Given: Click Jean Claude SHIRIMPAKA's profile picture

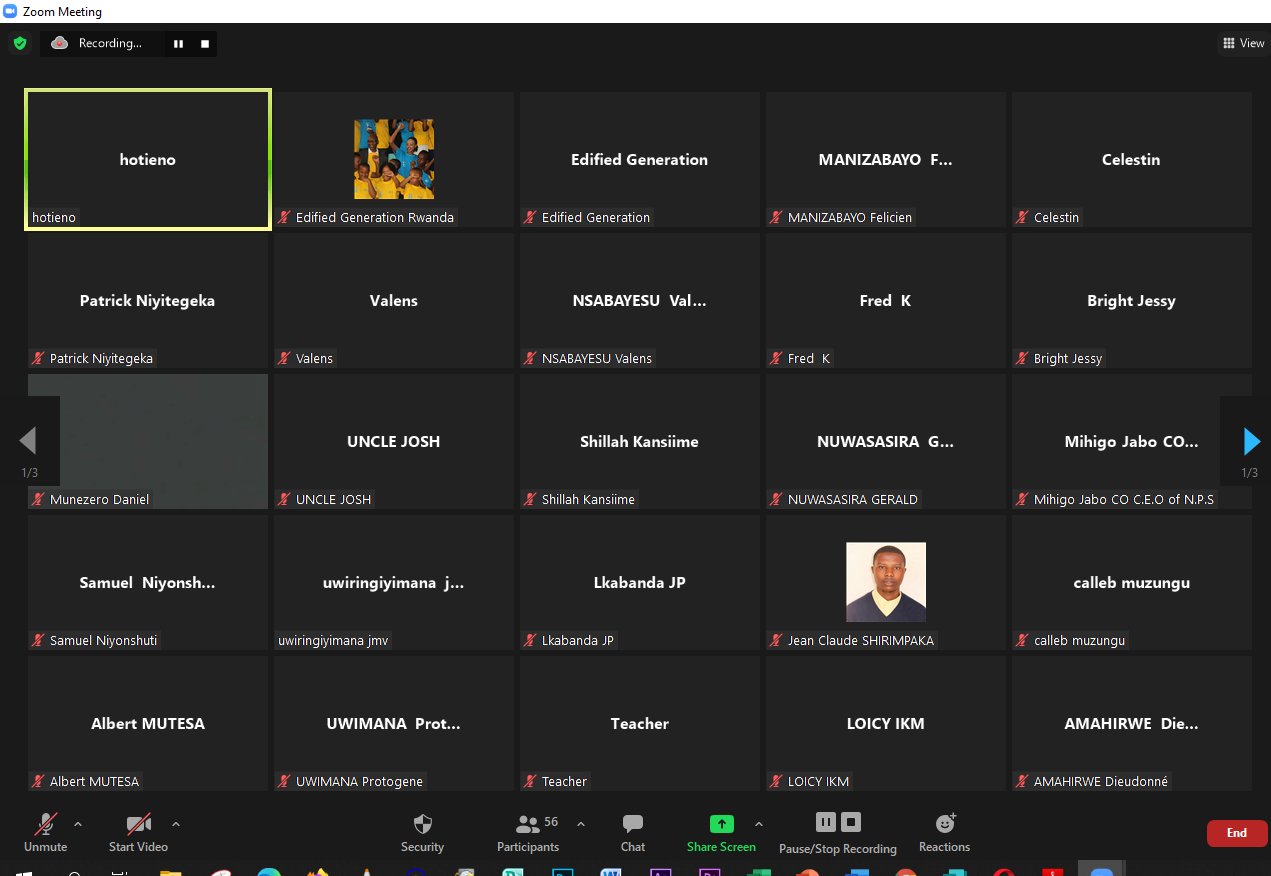Looking at the screenshot, I should (x=885, y=581).
